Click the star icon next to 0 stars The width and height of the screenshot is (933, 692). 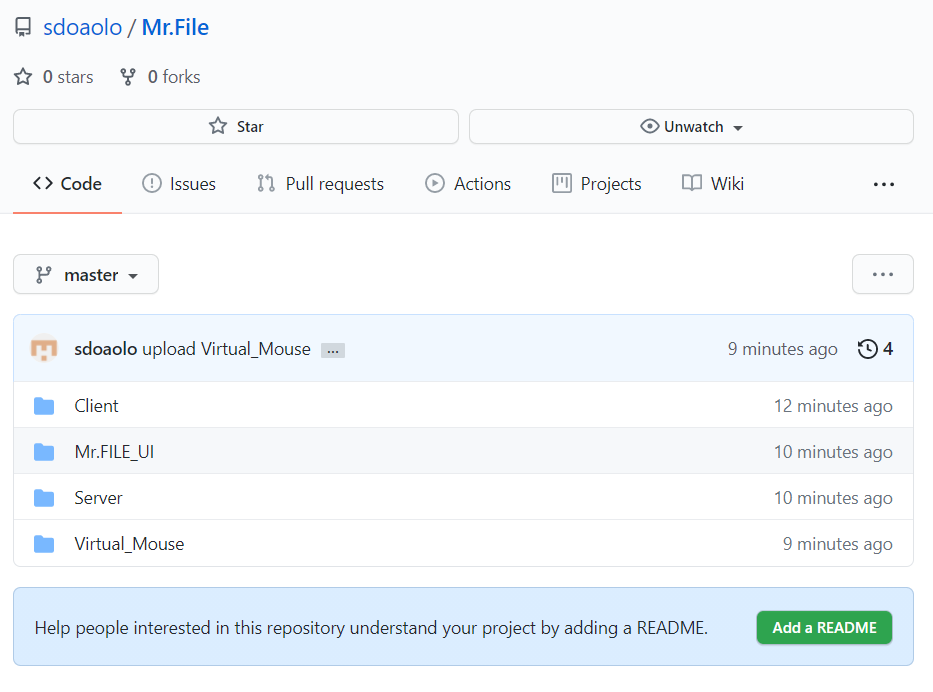[23, 77]
